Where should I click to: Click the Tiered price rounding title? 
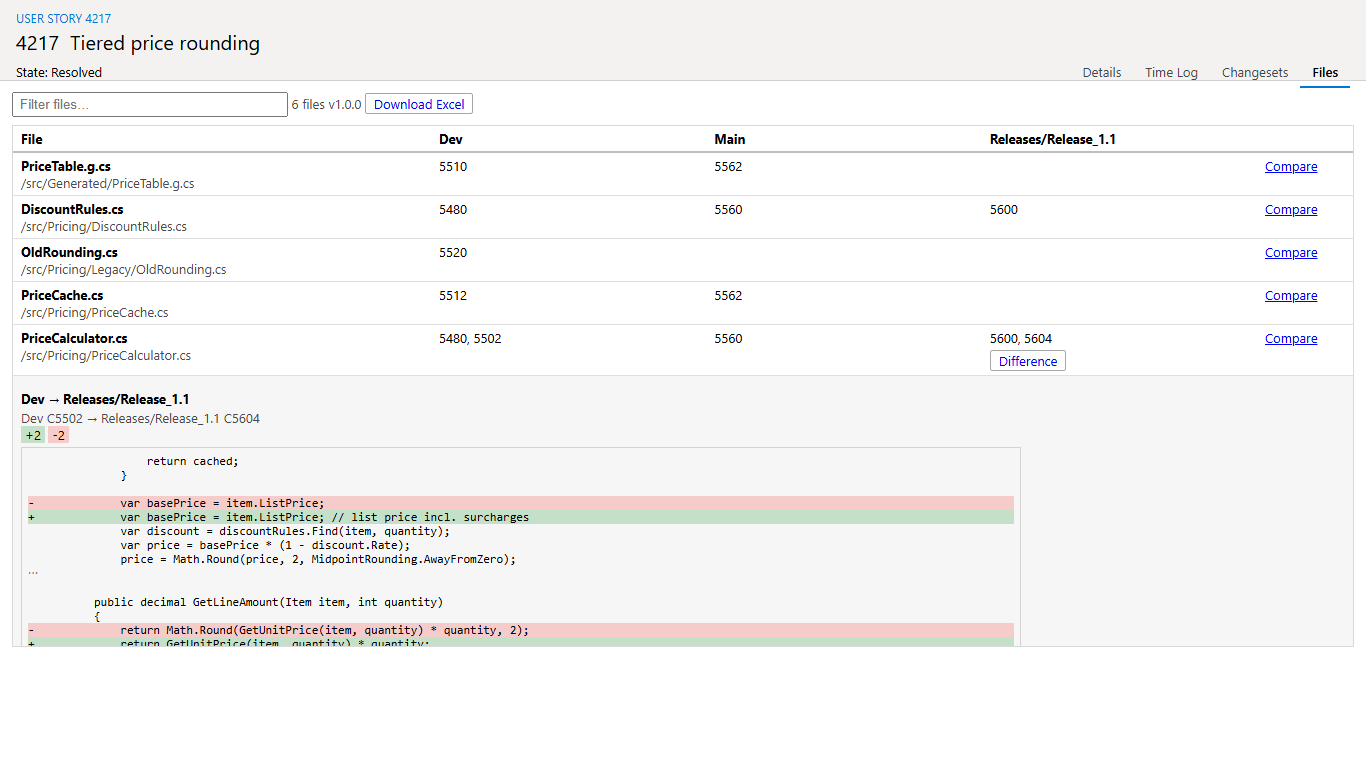tap(165, 43)
